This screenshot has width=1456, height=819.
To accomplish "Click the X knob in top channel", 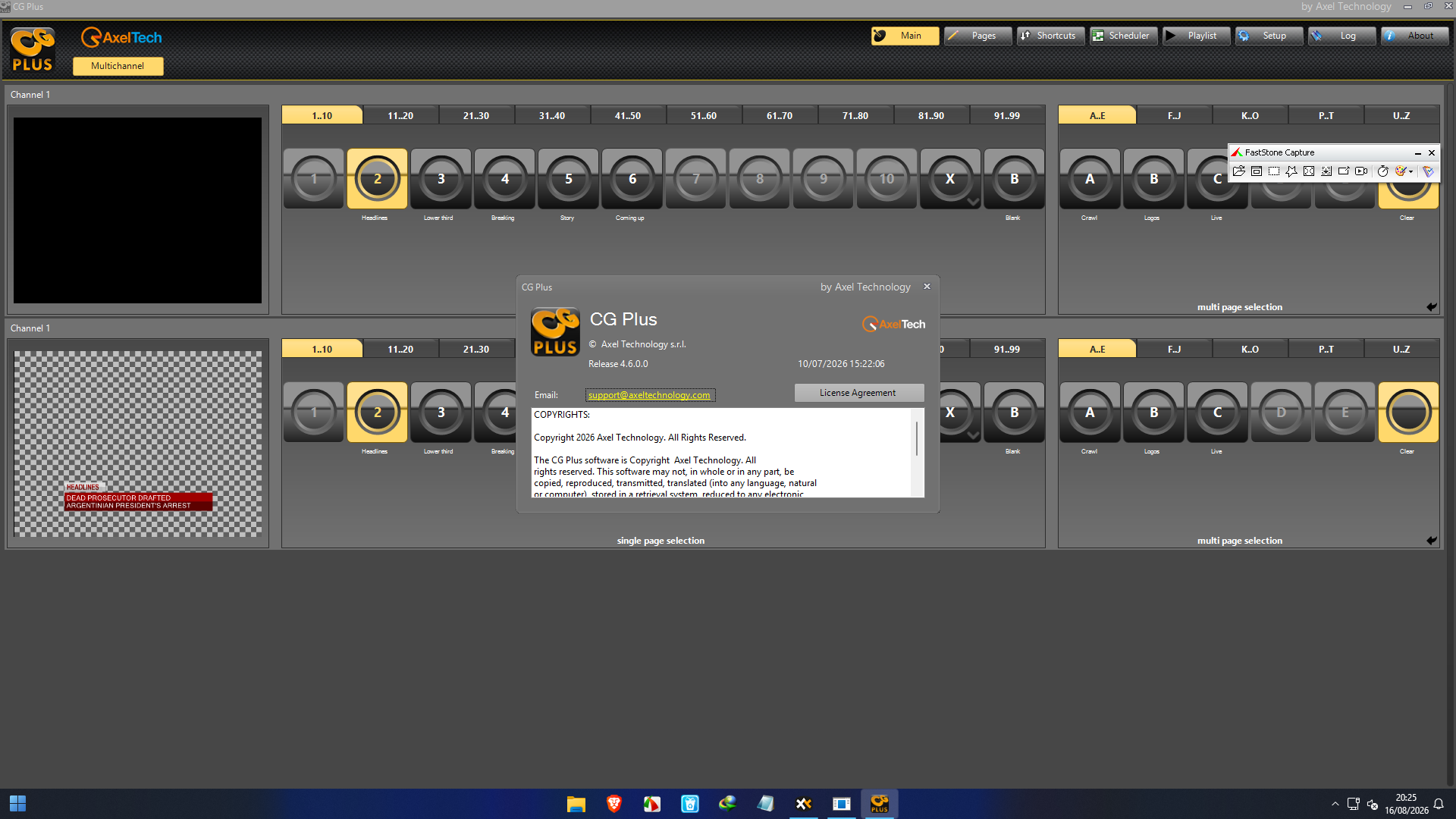I will 950,179.
